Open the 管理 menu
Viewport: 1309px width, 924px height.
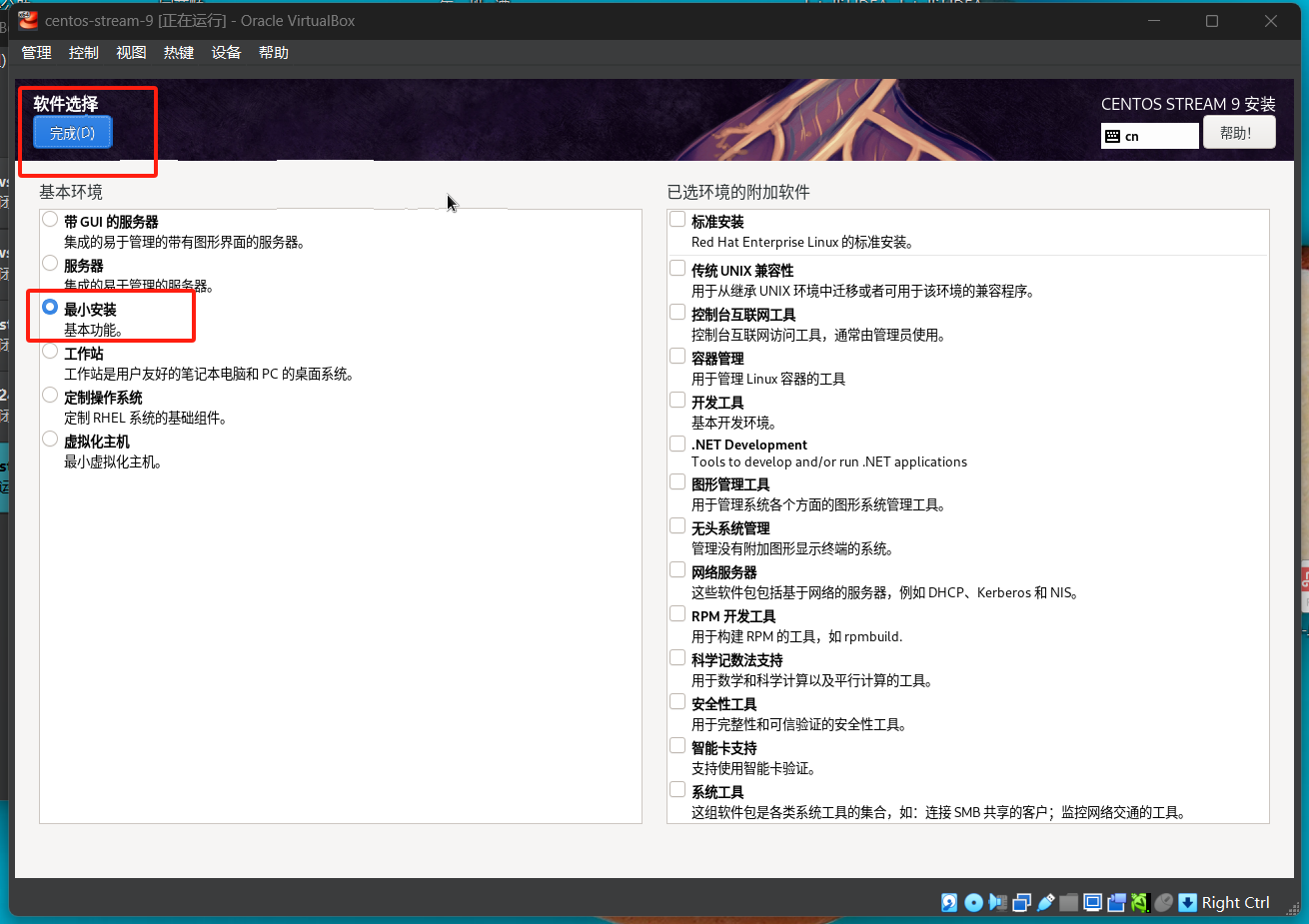click(x=36, y=53)
